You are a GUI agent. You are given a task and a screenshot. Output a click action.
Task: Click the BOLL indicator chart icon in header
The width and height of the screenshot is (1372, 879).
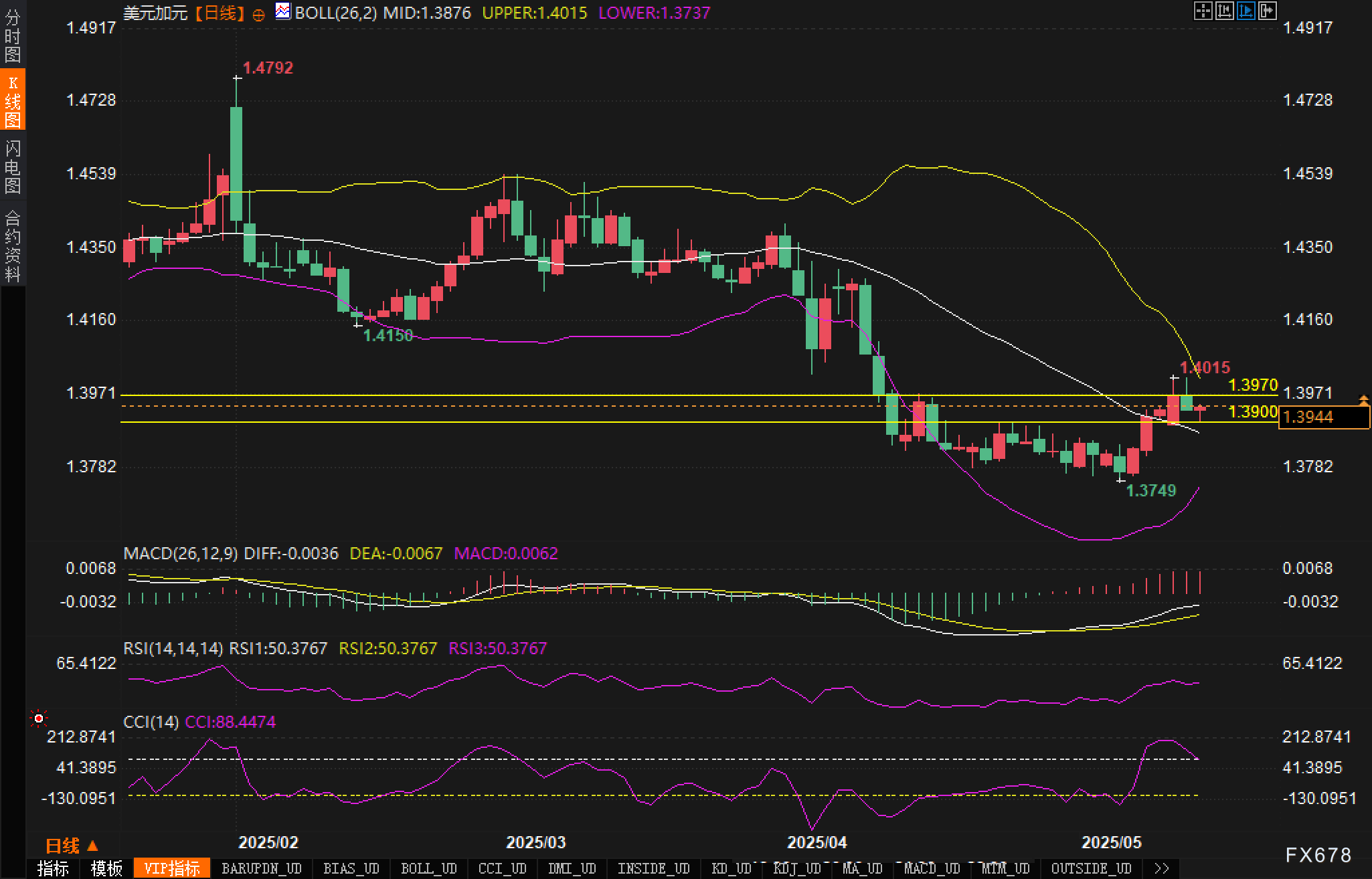[x=283, y=11]
